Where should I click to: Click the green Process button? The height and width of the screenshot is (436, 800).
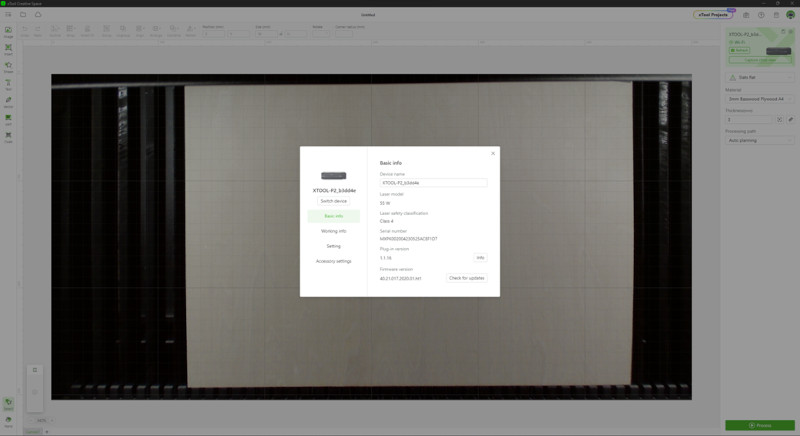(760, 425)
